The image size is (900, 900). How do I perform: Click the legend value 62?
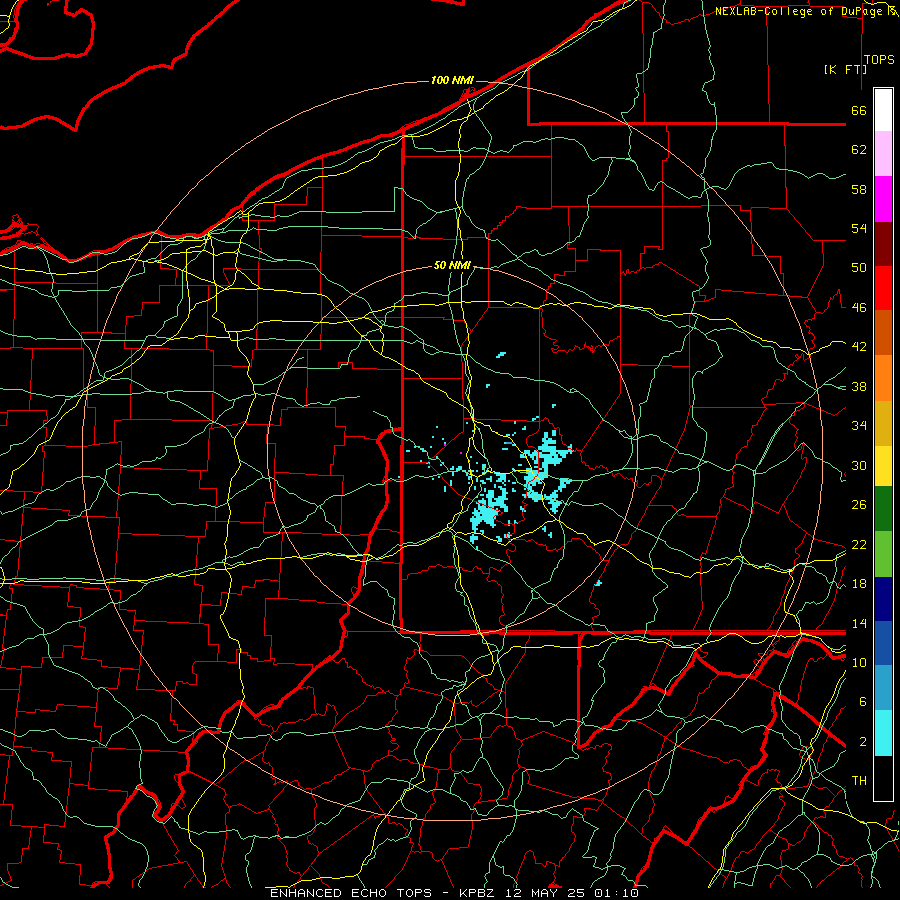tap(859, 150)
